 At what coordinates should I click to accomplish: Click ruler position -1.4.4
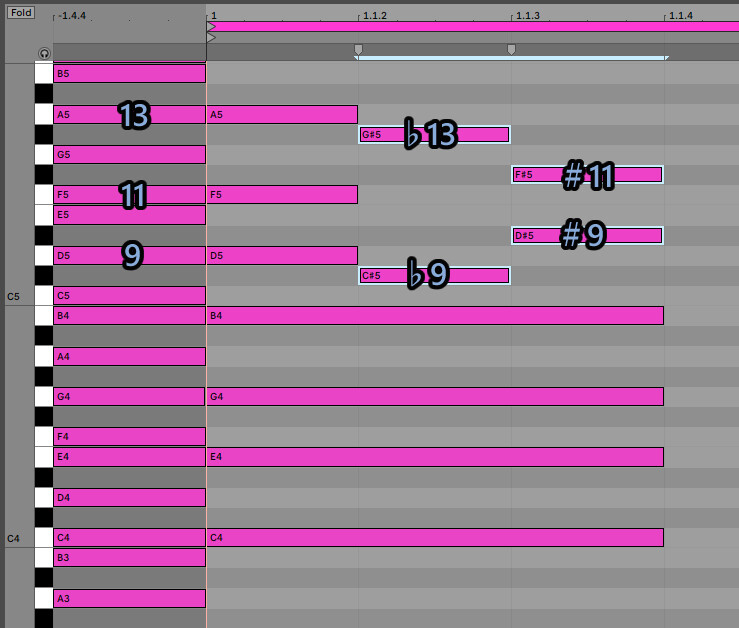point(72,16)
